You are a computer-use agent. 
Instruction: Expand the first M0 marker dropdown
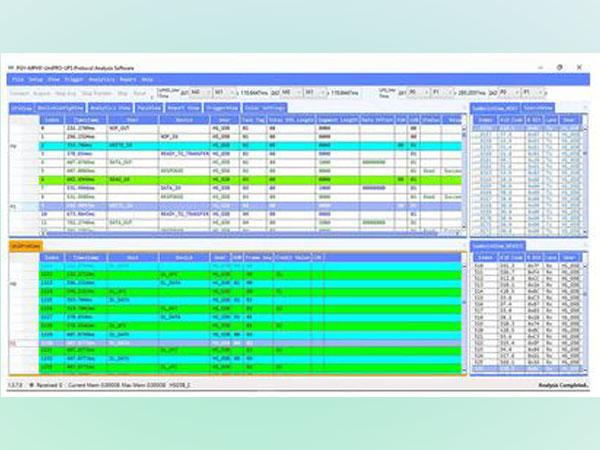[x=209, y=91]
